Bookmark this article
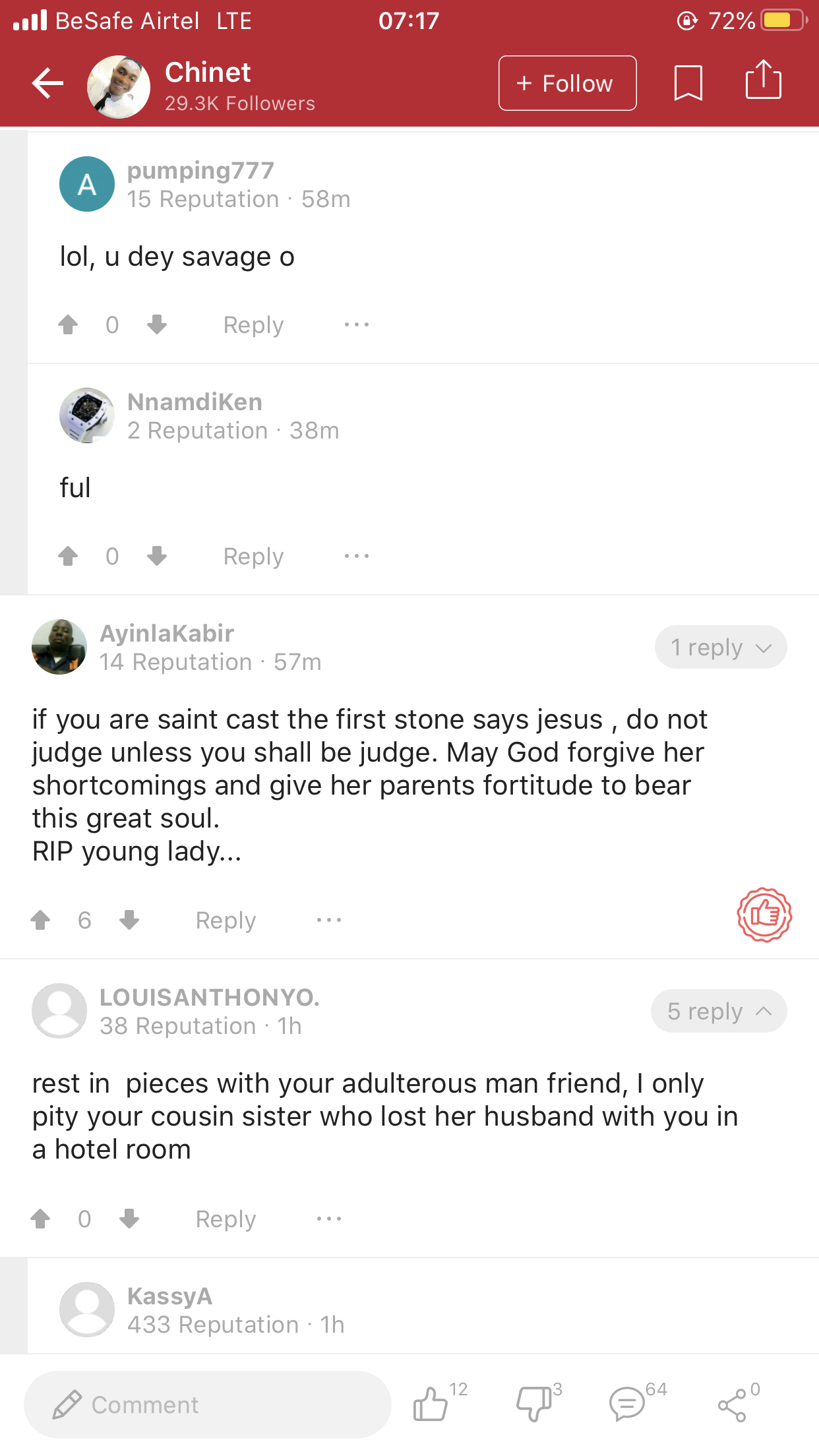The image size is (819, 1456). (x=688, y=83)
